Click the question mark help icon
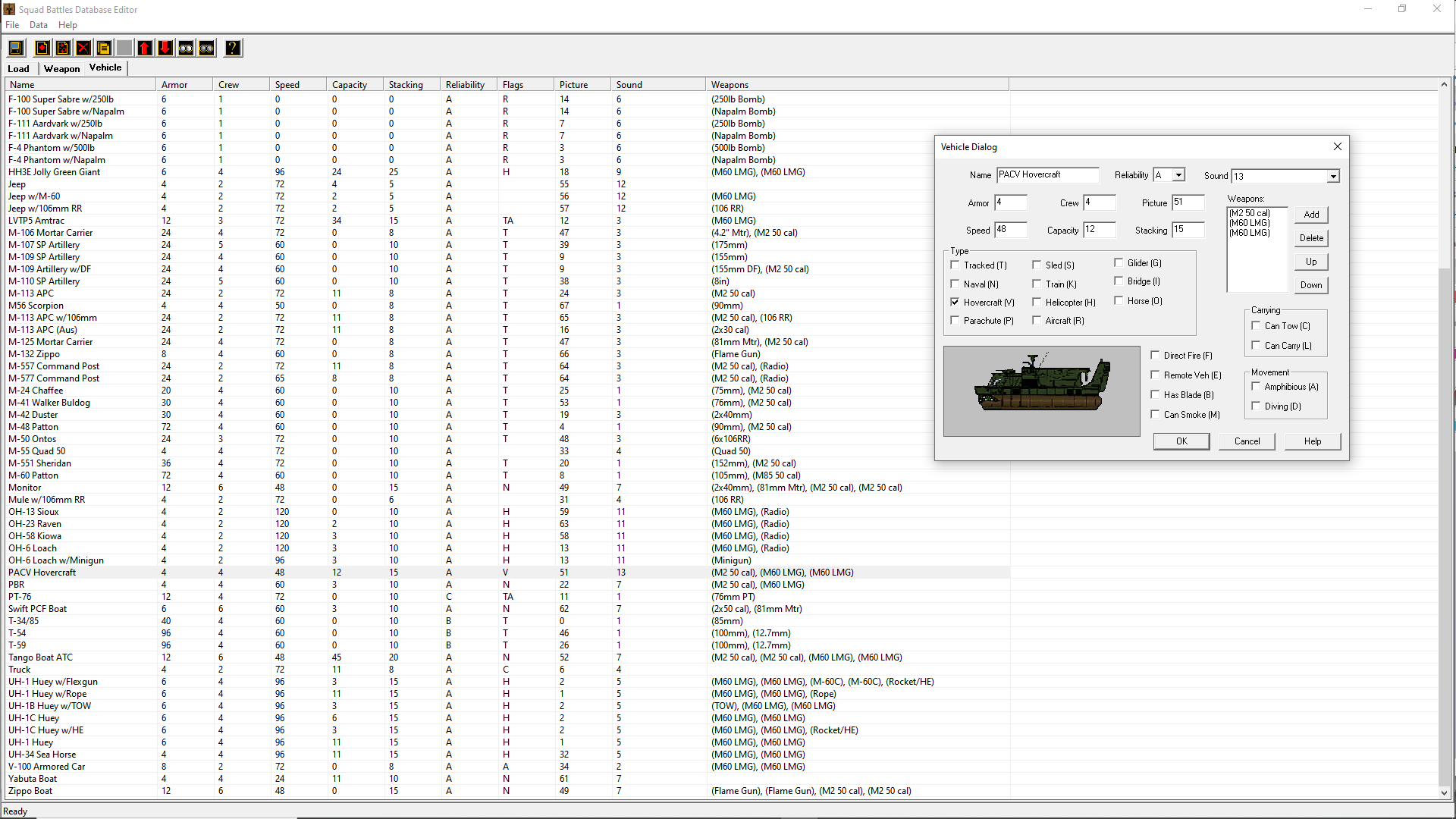 coord(233,49)
